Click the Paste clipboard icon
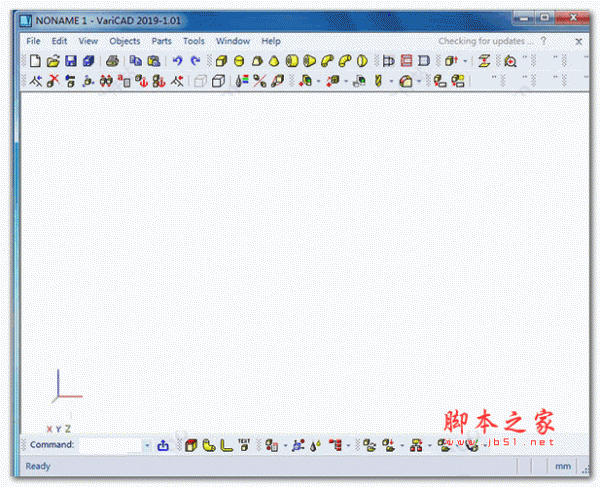Image resolution: width=600 pixels, height=487 pixels. coord(153,61)
